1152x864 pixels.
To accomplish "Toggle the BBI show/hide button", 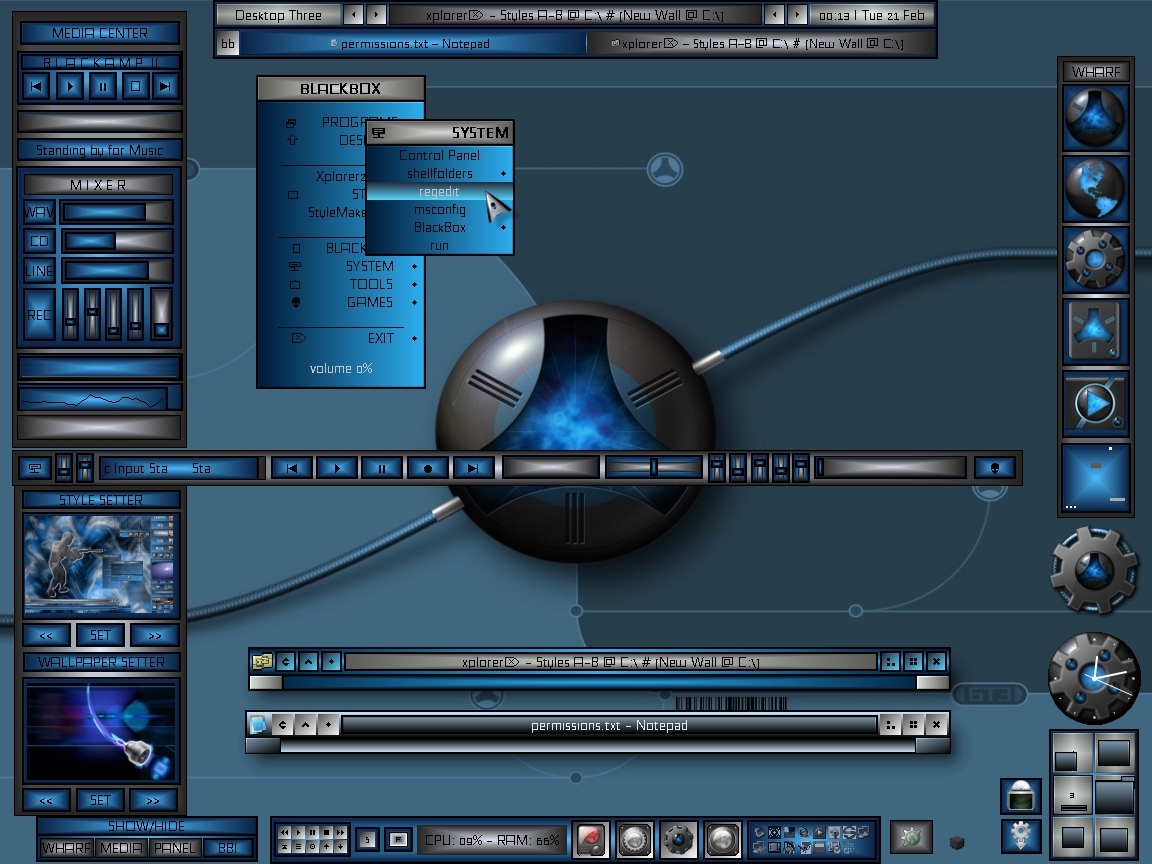I will [x=228, y=848].
